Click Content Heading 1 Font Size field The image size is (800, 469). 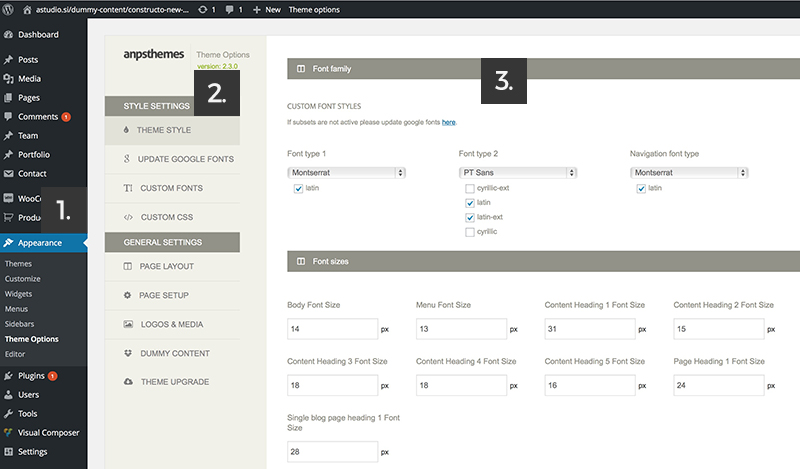point(590,329)
